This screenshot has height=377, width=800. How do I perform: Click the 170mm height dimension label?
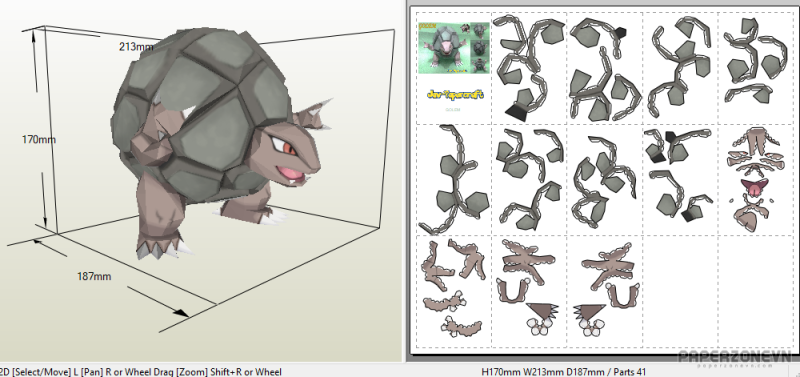[39, 139]
